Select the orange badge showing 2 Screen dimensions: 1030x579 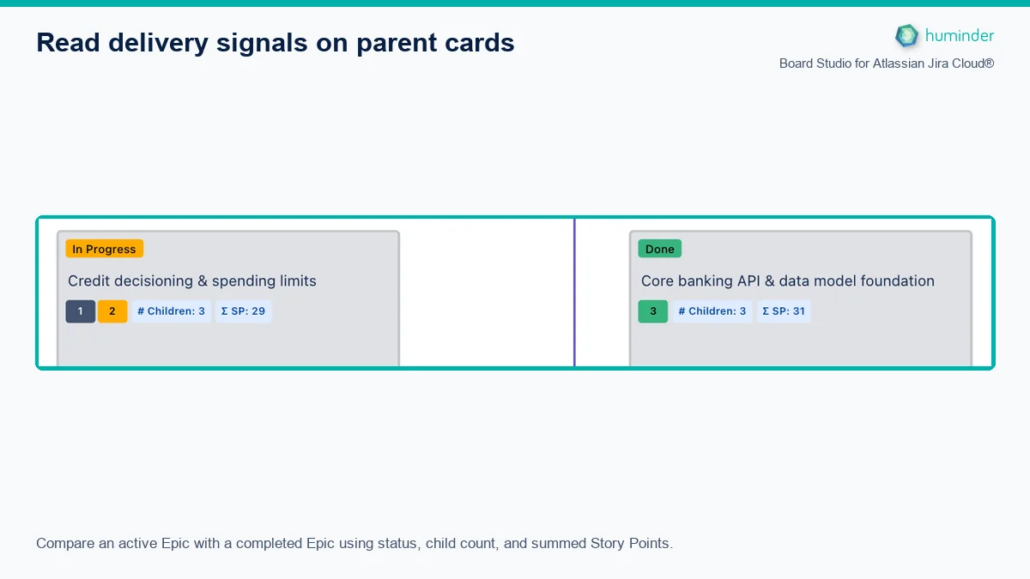coord(112,311)
